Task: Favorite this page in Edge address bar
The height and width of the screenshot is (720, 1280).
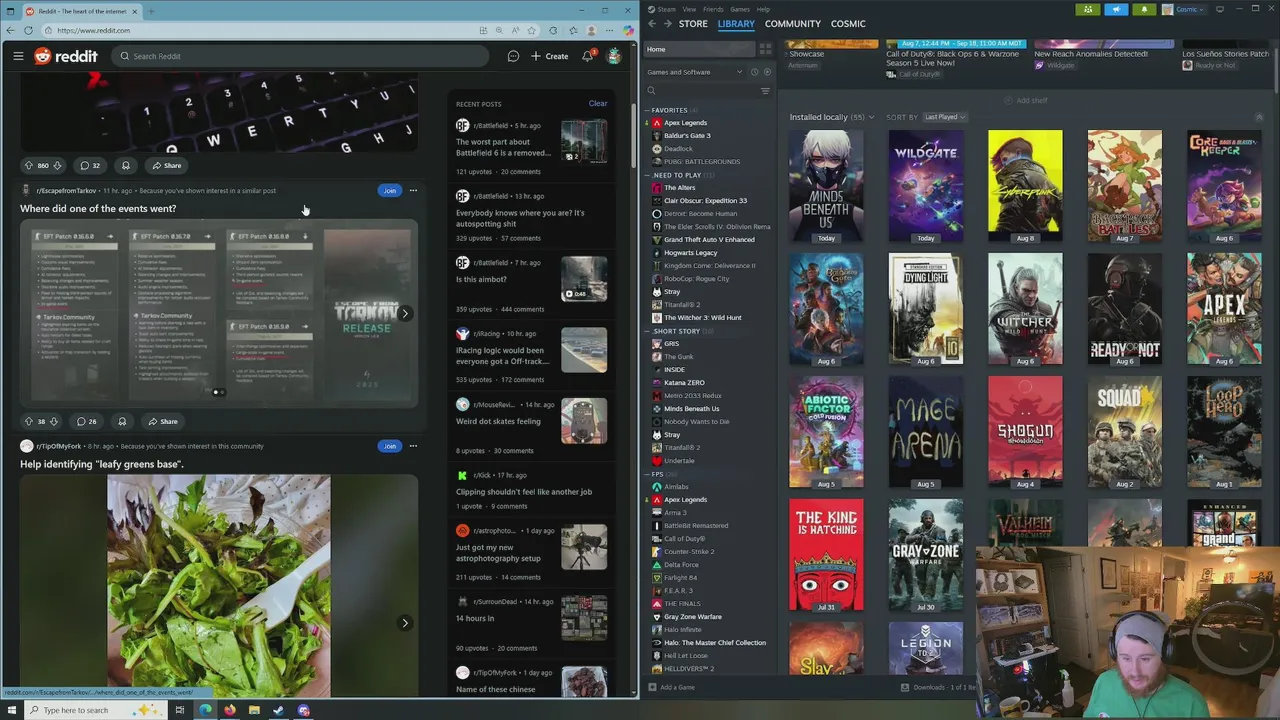Action: [532, 30]
